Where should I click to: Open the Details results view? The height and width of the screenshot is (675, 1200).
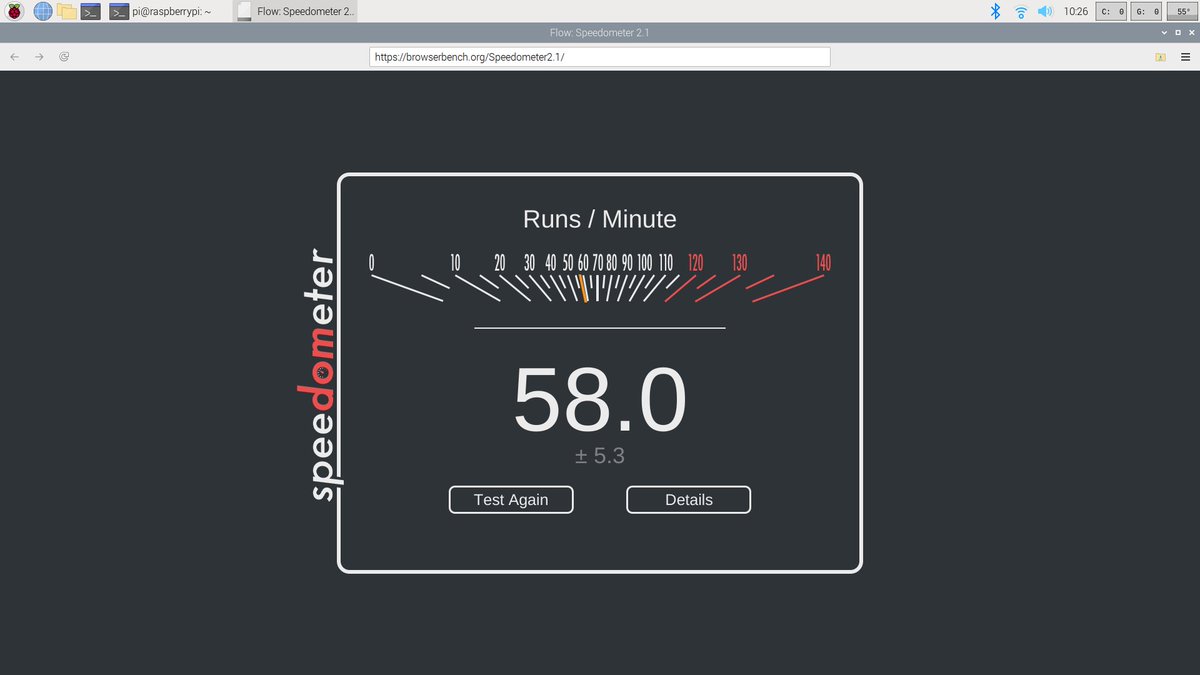689,499
